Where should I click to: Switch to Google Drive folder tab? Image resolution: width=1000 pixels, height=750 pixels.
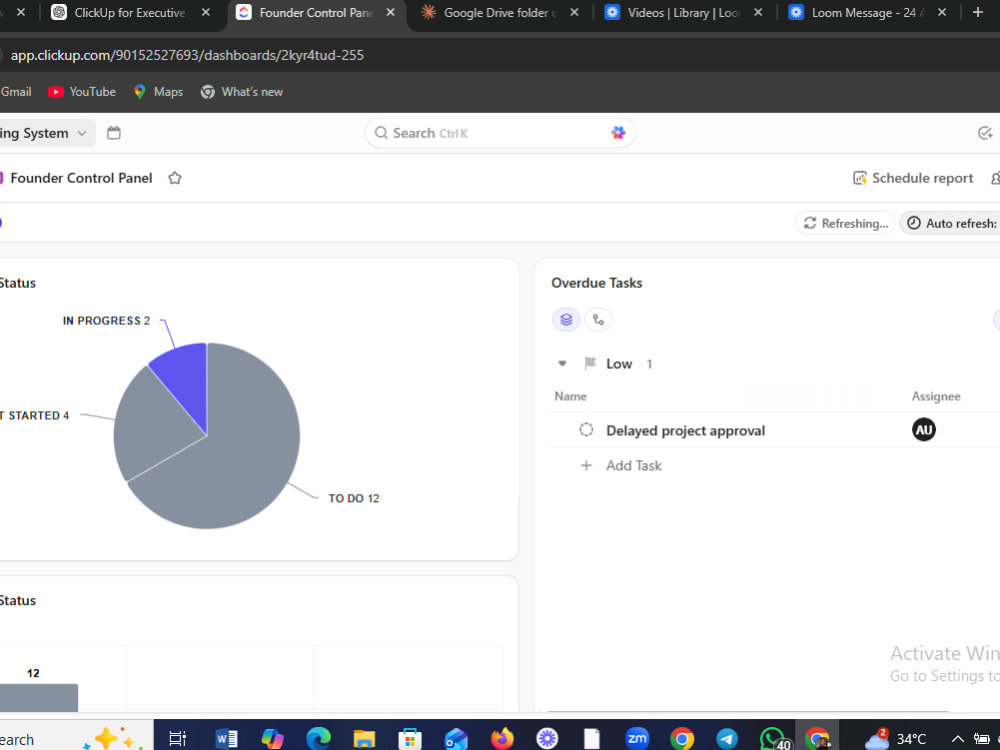point(501,13)
